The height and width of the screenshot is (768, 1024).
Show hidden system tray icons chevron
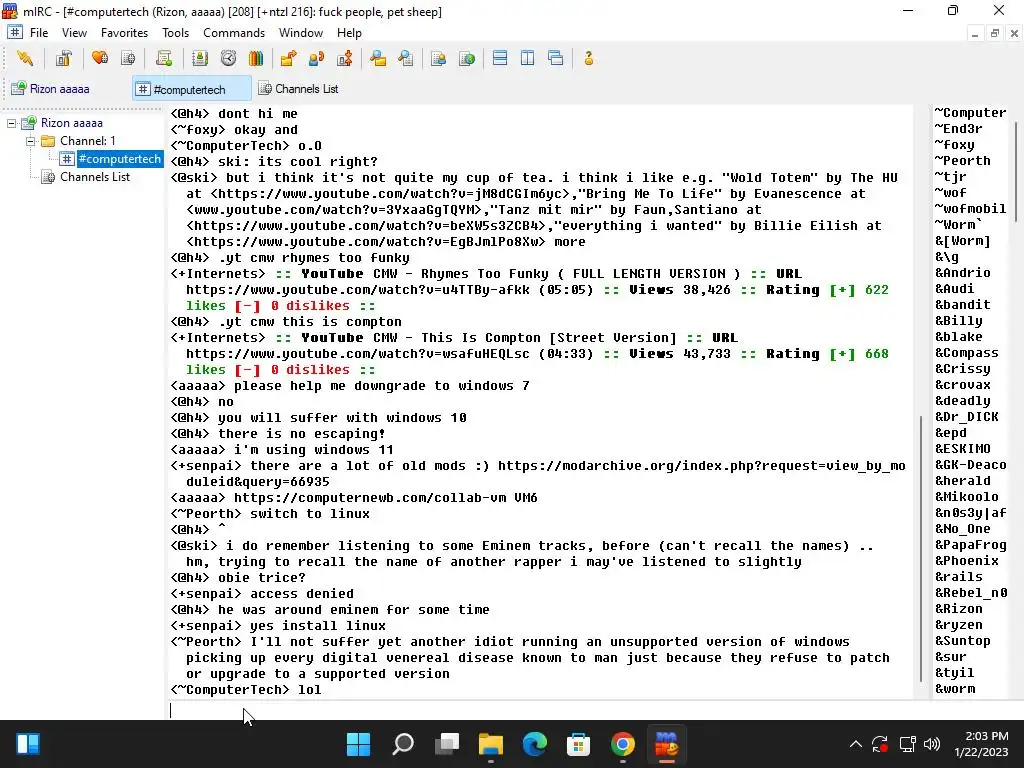pyautogui.click(x=856, y=744)
